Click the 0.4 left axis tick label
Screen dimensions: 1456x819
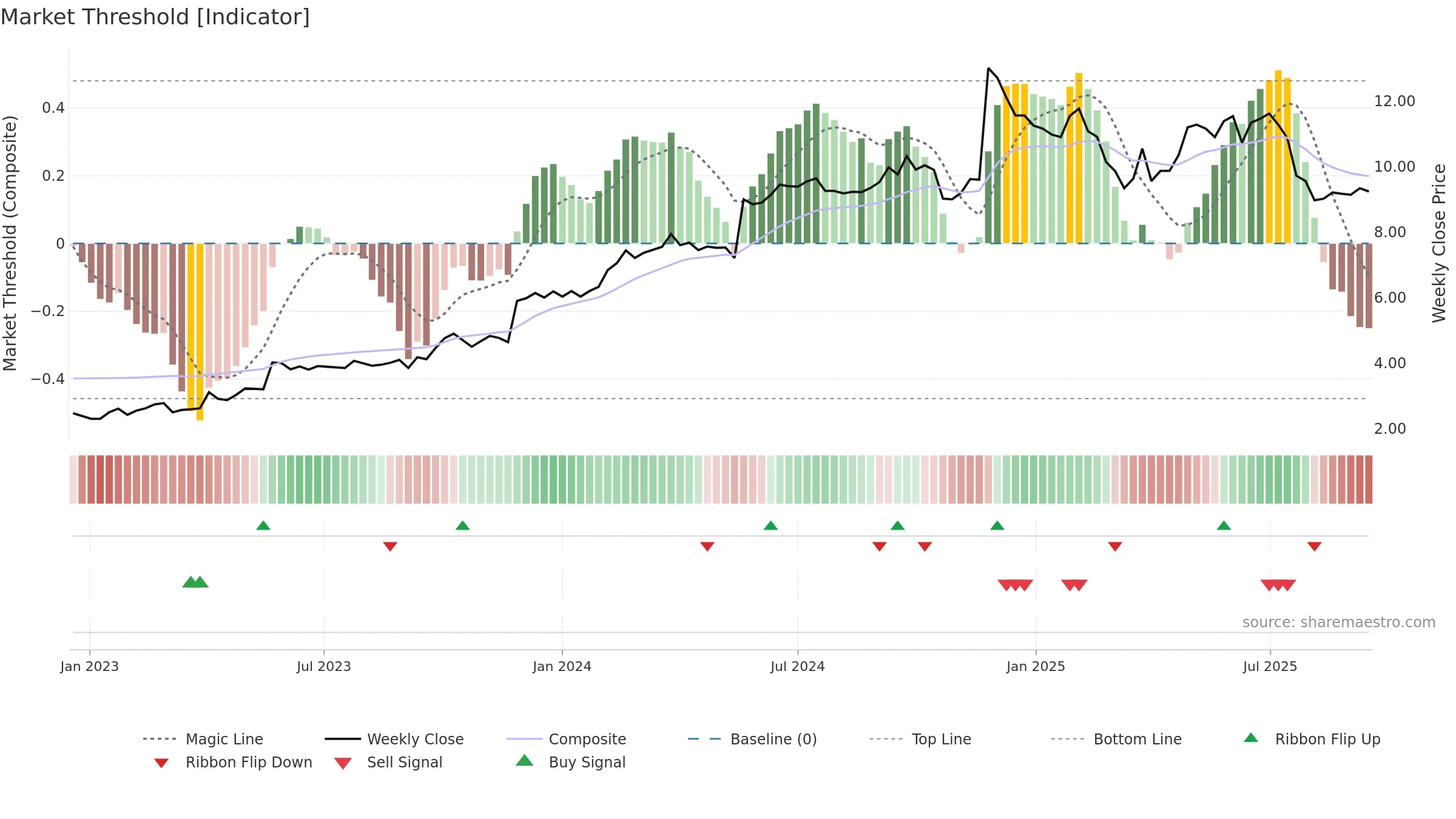(53, 108)
